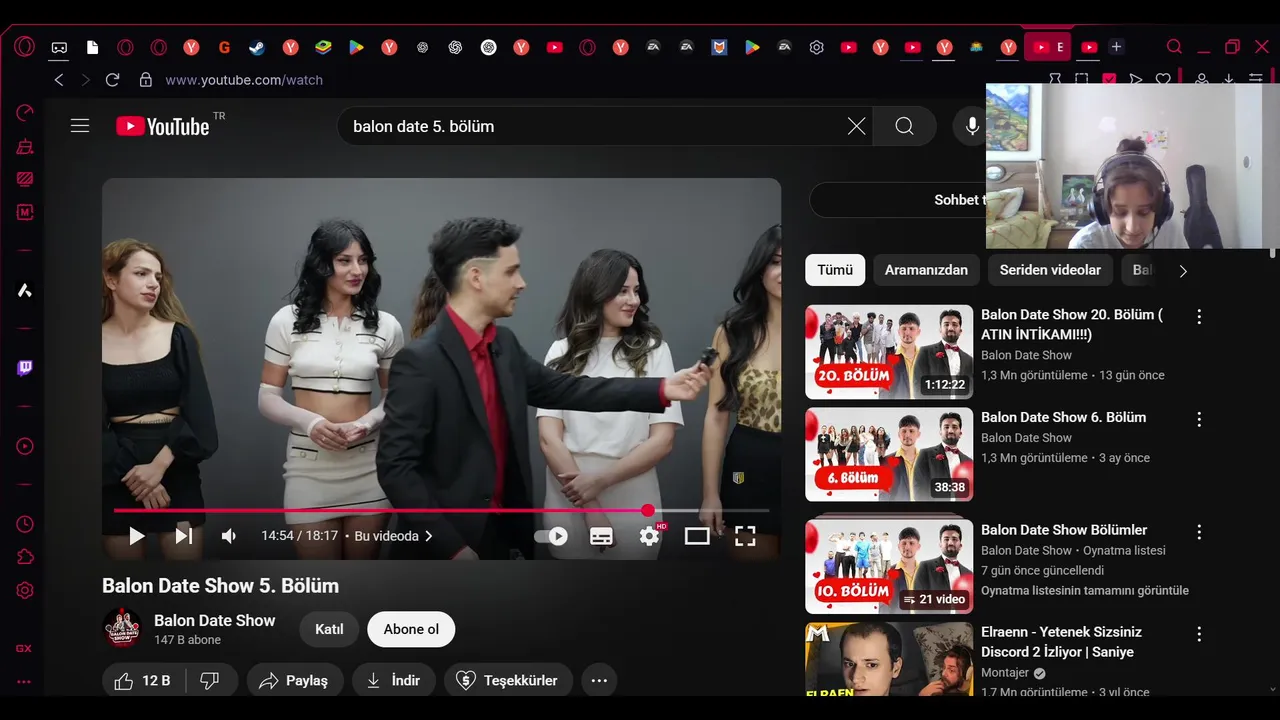Screen dimensions: 1280x720
Task: Select the 'Aramanızdan' filter chip
Action: [x=926, y=270]
